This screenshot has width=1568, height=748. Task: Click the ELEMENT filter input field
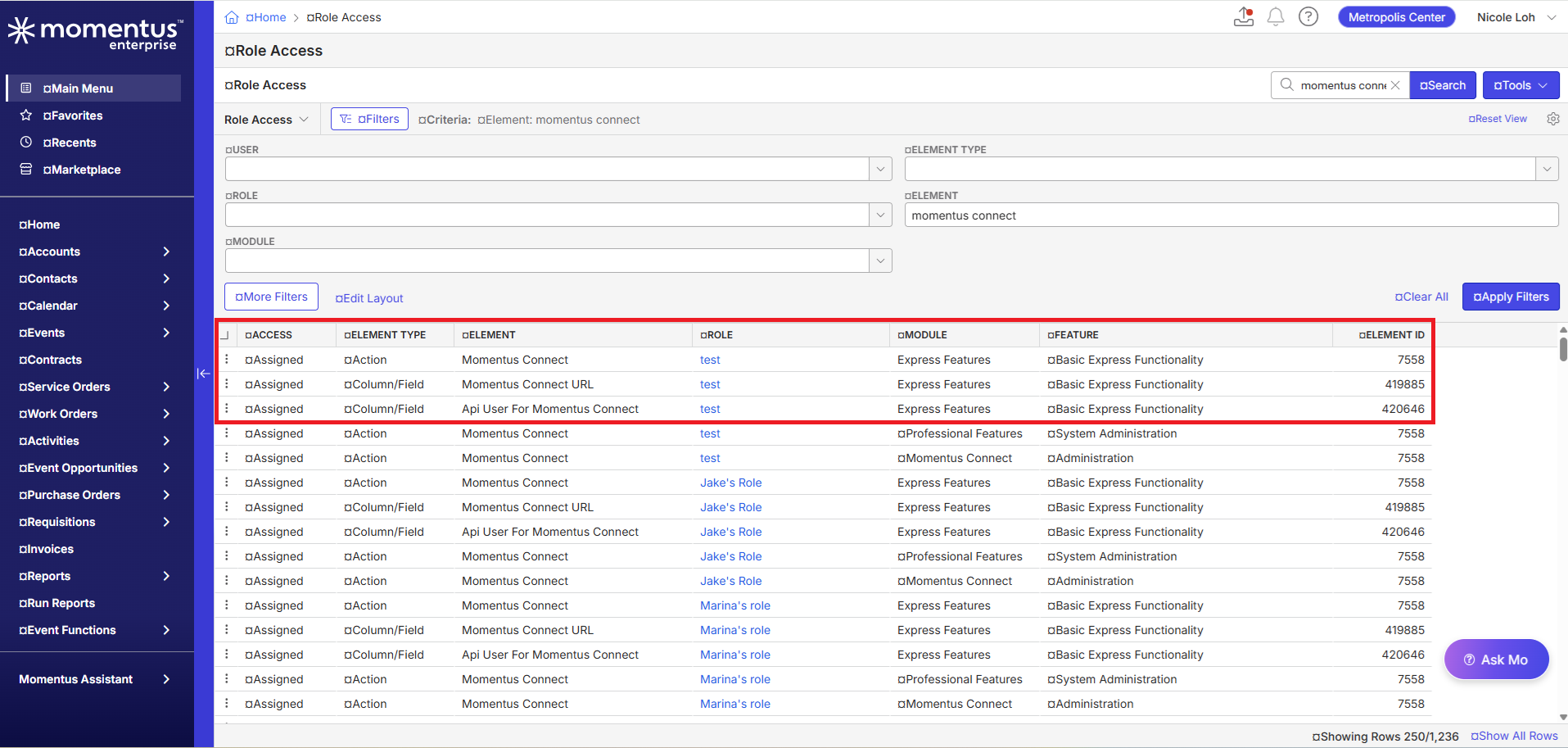1231,215
